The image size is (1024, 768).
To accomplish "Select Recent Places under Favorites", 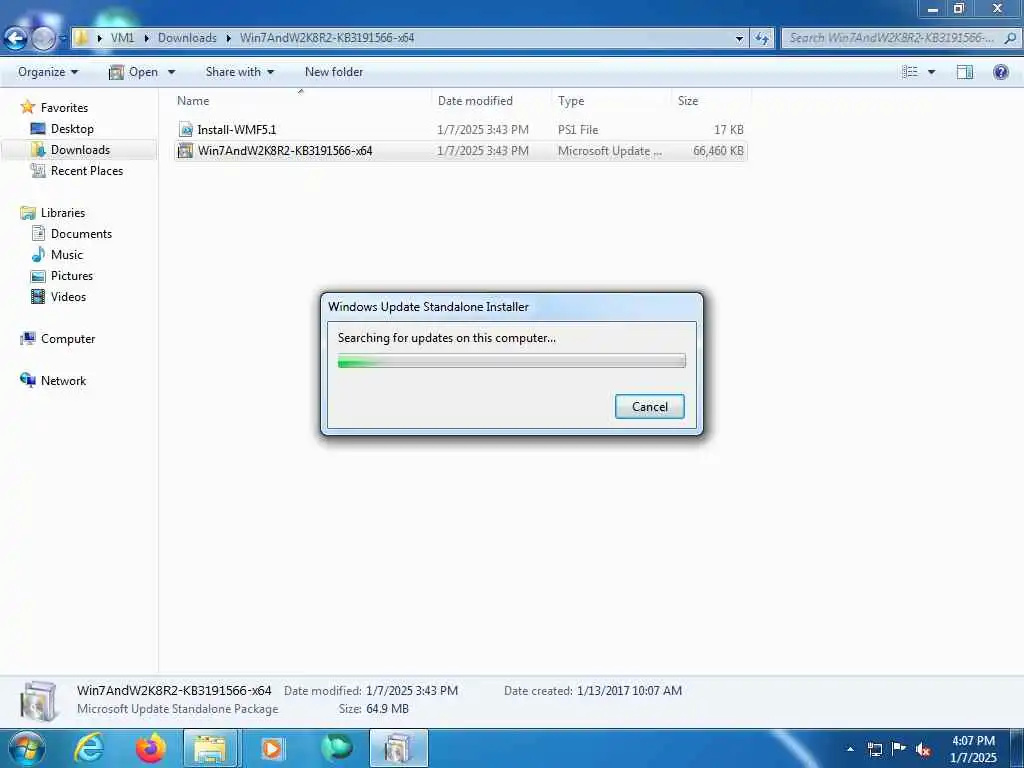I will click(x=86, y=170).
